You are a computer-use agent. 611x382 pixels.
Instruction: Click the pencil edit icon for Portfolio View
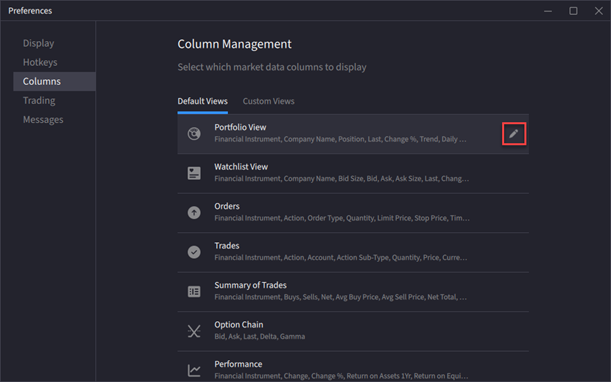coord(514,134)
